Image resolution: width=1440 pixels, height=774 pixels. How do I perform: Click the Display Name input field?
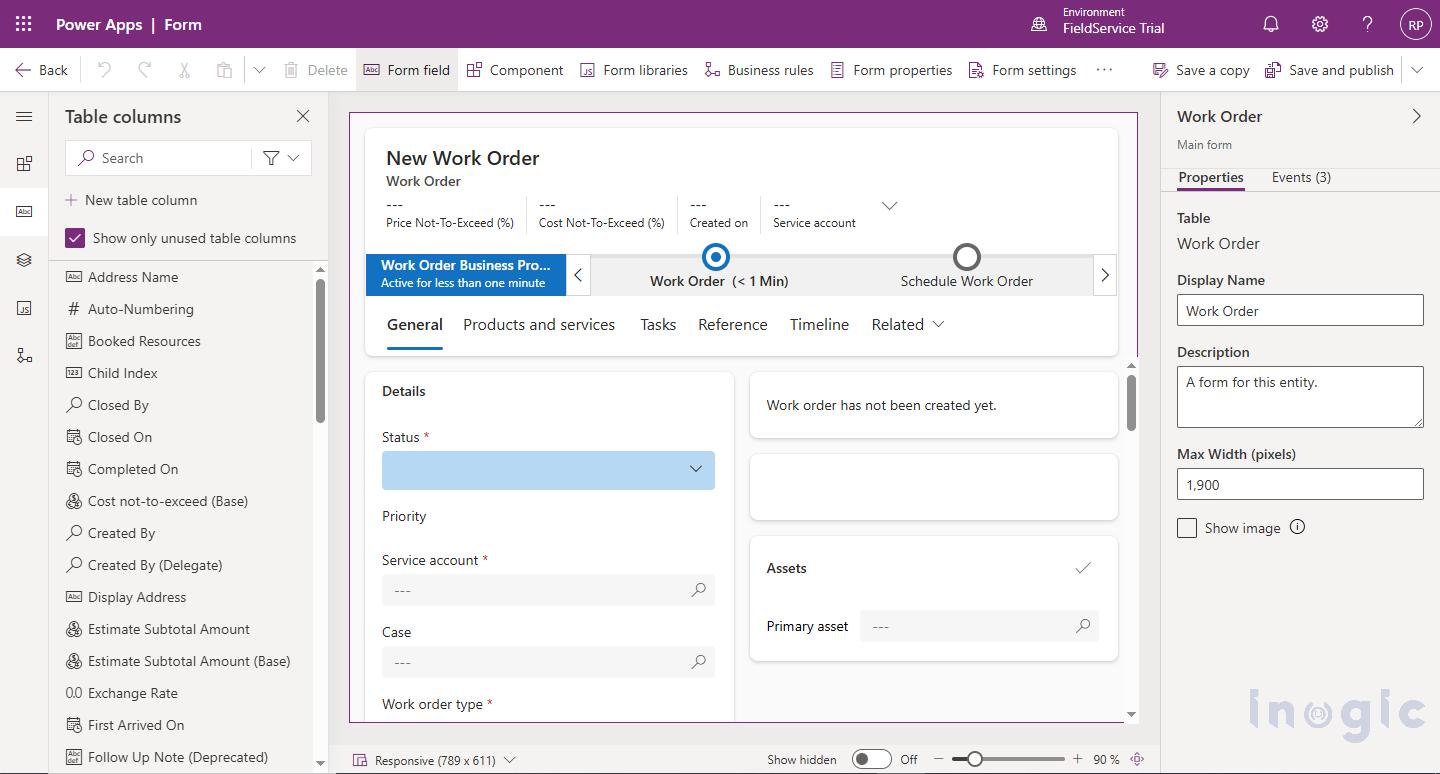tap(1300, 310)
